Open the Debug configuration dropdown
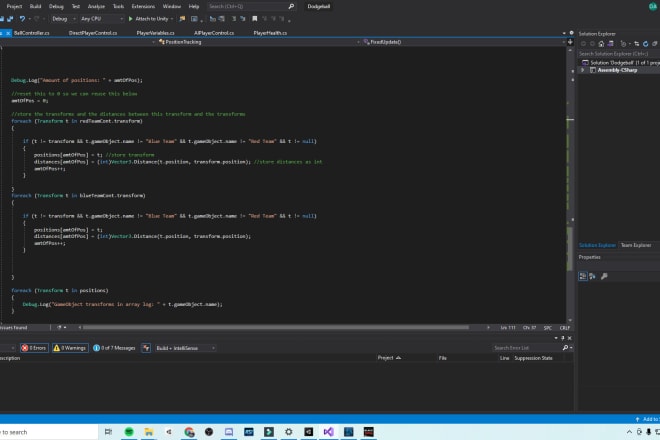This screenshot has width=660, height=440. click(x=64, y=19)
